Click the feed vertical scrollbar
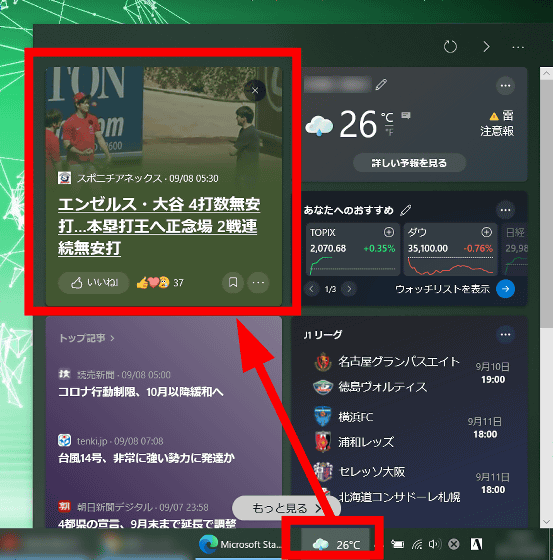 tap(546, 205)
